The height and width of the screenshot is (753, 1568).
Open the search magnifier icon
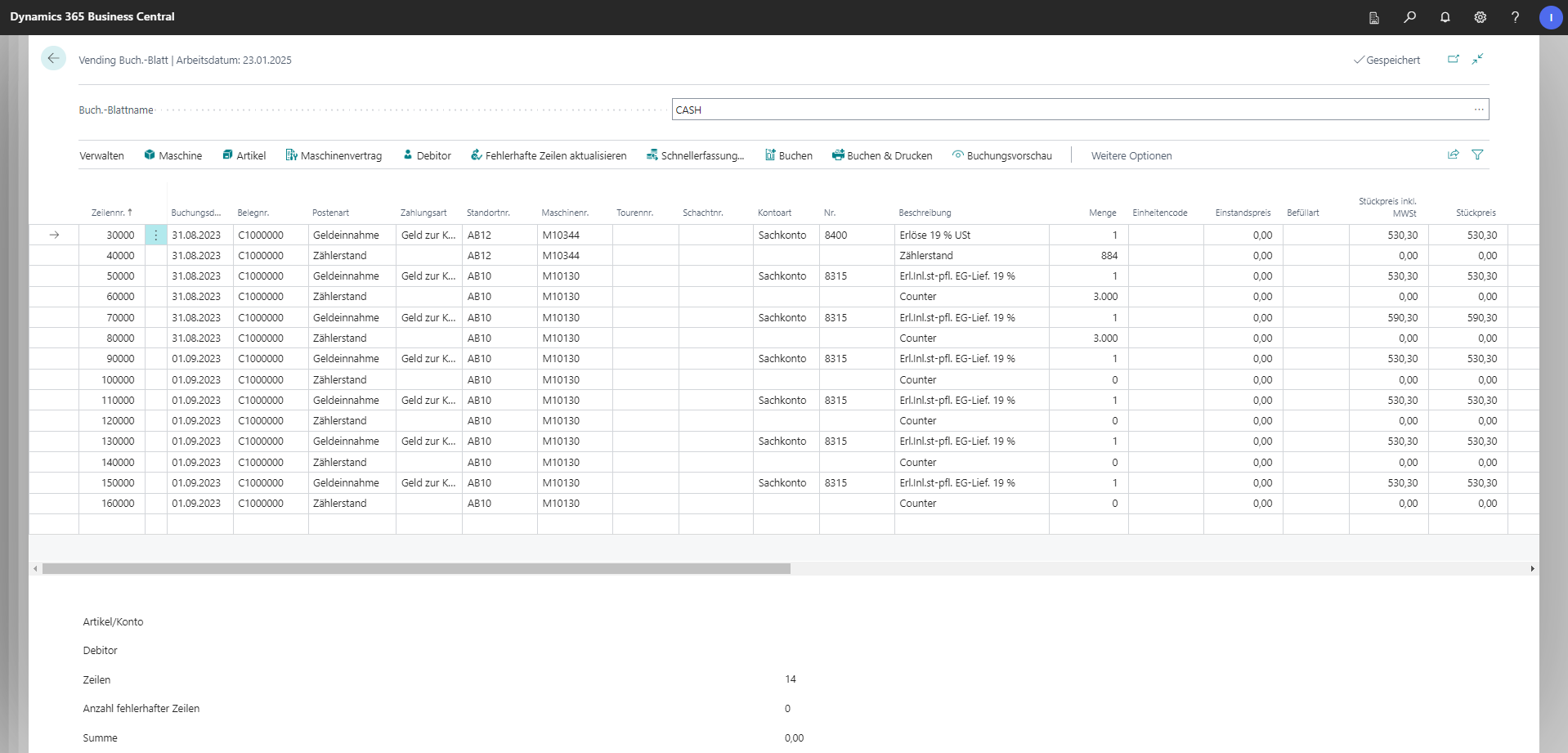pyautogui.click(x=1409, y=17)
